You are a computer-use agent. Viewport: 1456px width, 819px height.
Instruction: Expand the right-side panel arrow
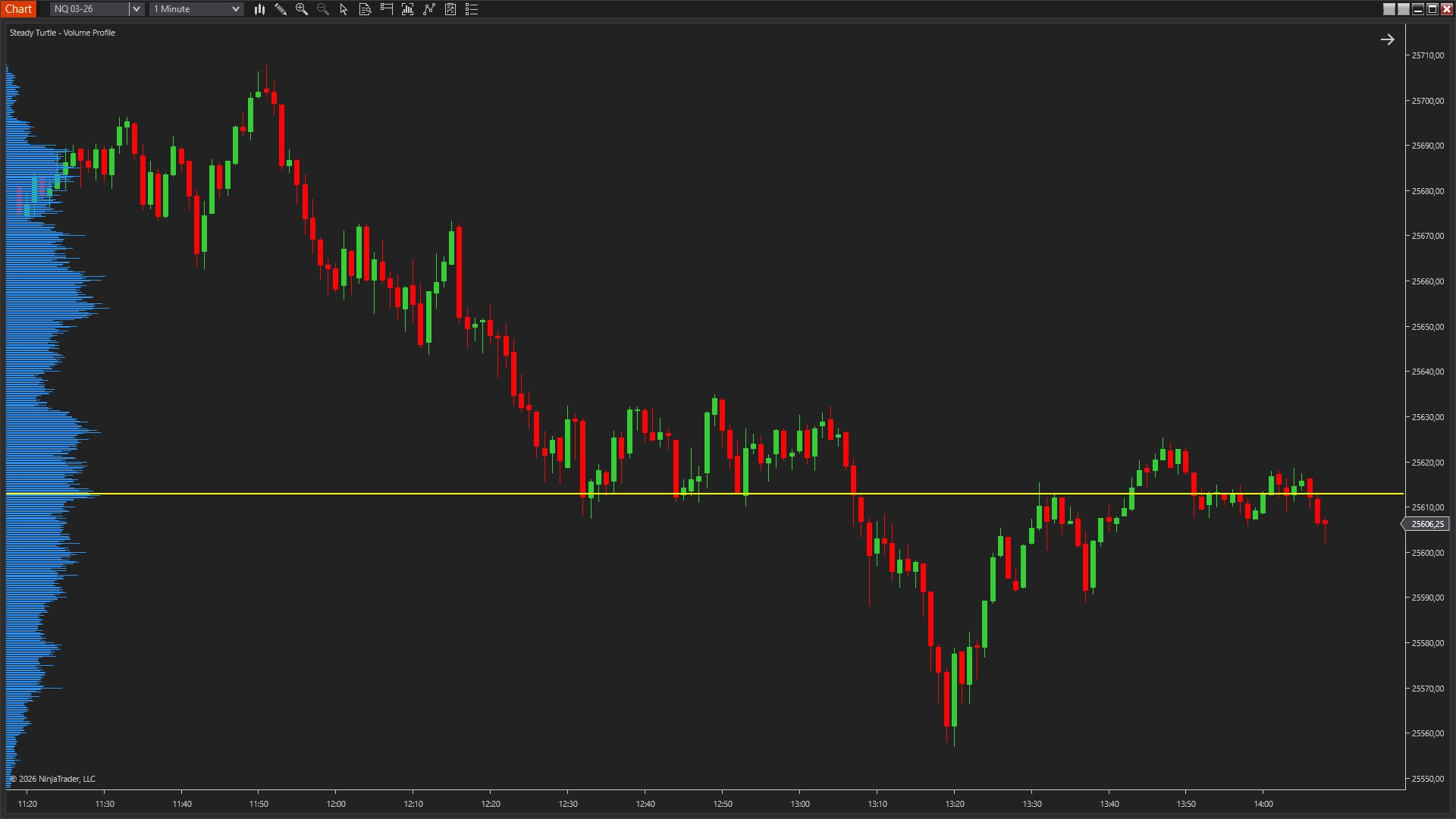tap(1388, 39)
